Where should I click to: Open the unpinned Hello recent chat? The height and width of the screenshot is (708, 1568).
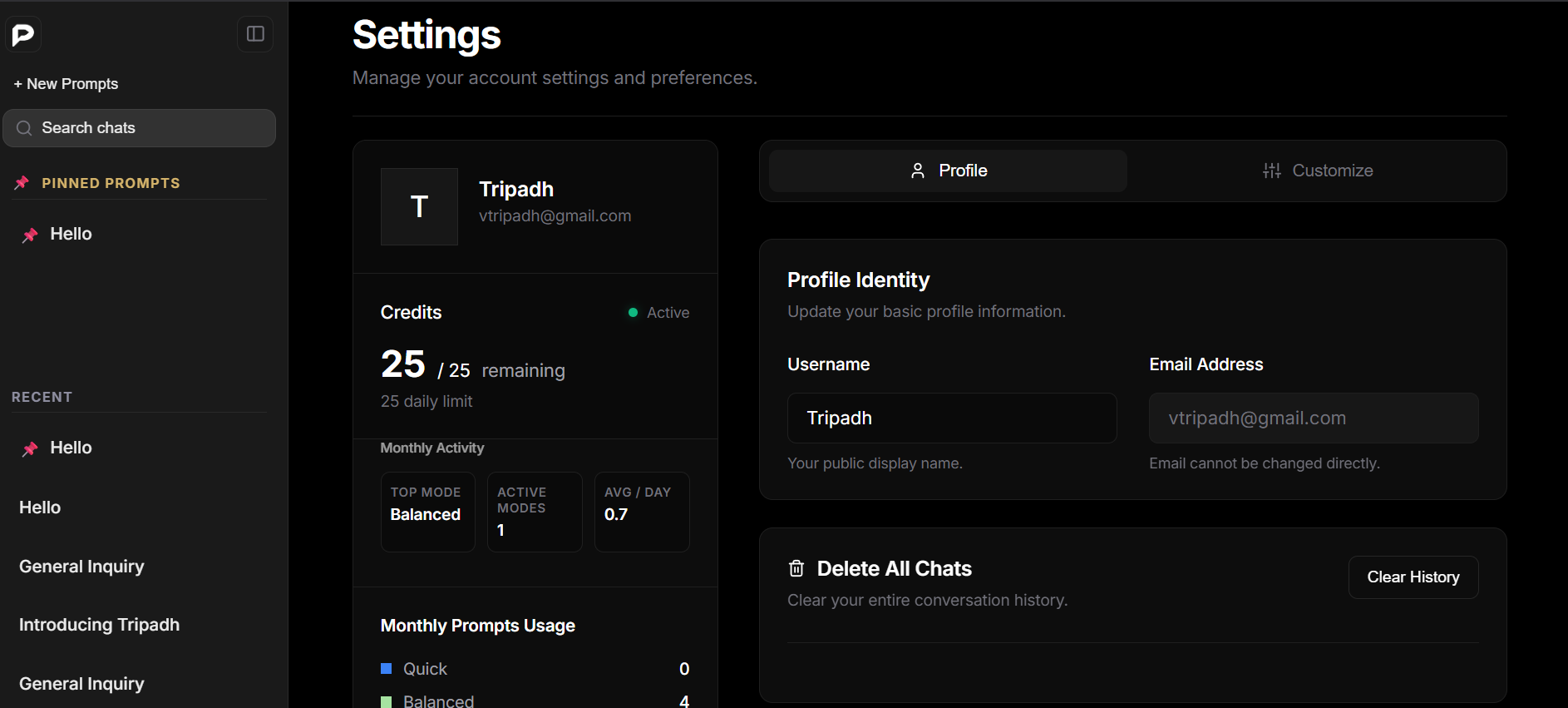[40, 507]
